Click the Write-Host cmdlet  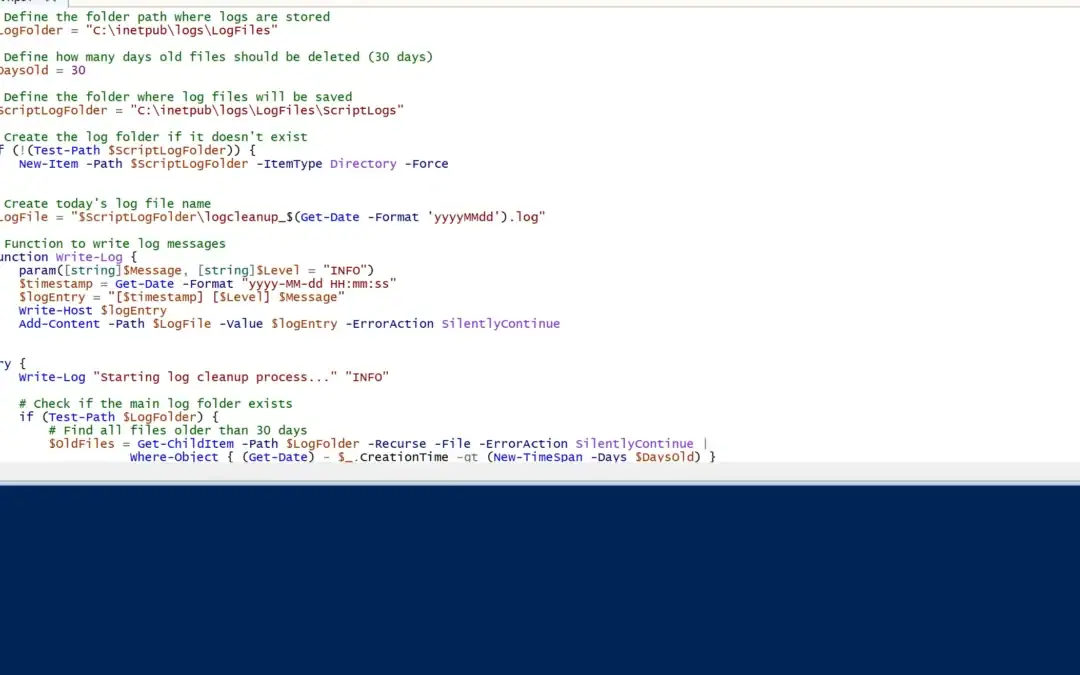click(56, 310)
